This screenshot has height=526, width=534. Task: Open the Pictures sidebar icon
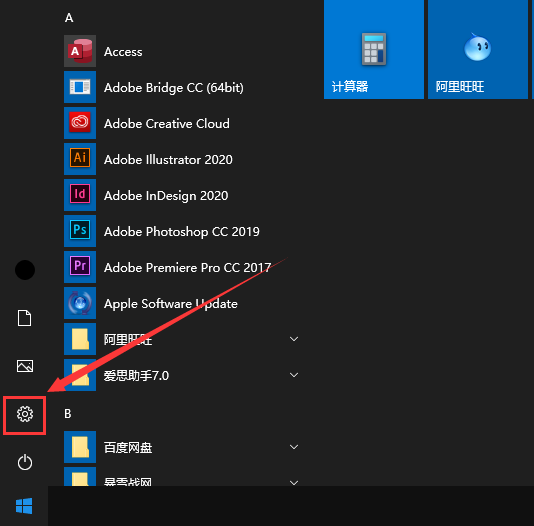[25, 366]
